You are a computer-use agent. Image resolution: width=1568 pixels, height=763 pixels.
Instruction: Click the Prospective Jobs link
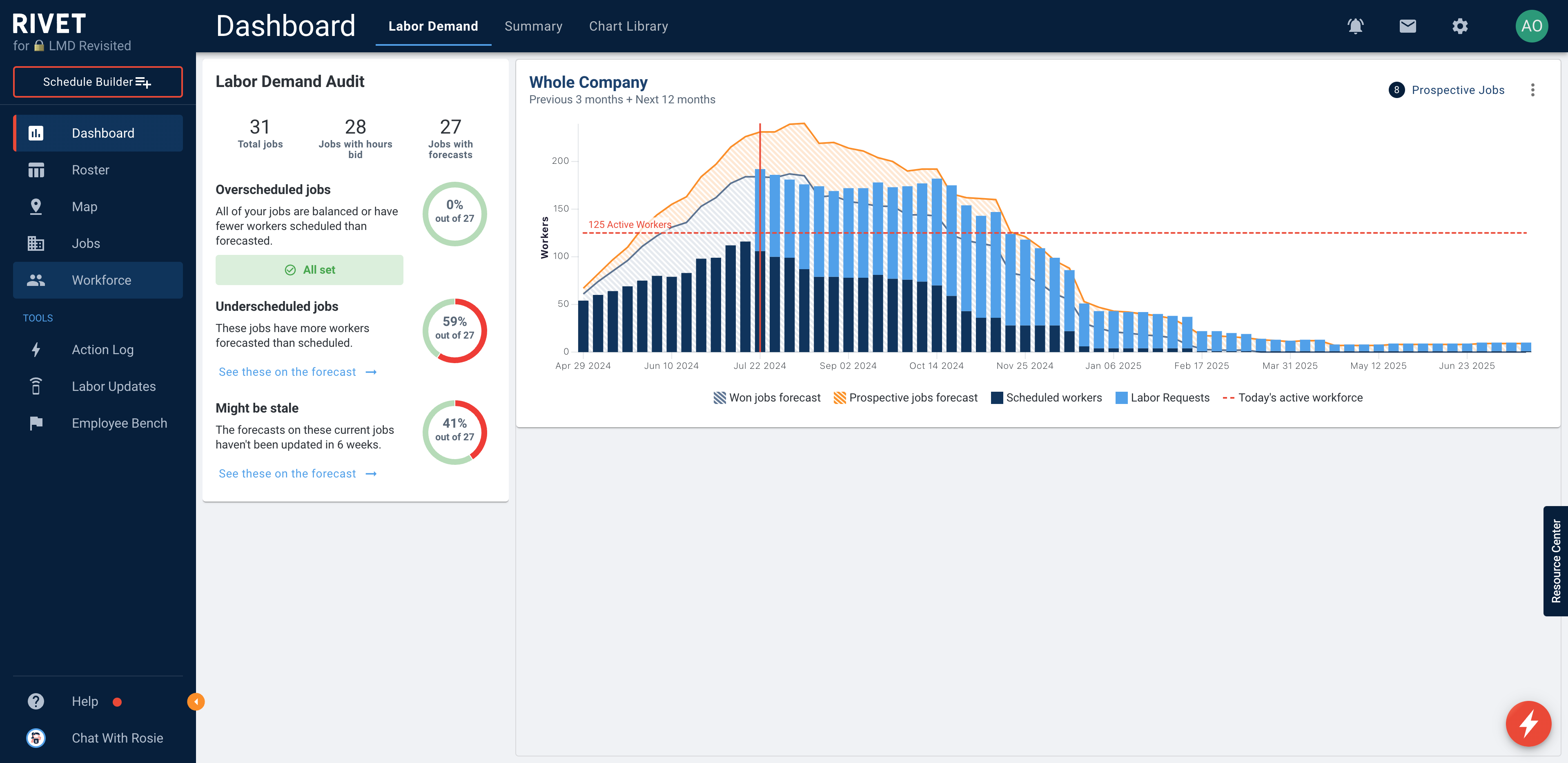coord(1458,90)
